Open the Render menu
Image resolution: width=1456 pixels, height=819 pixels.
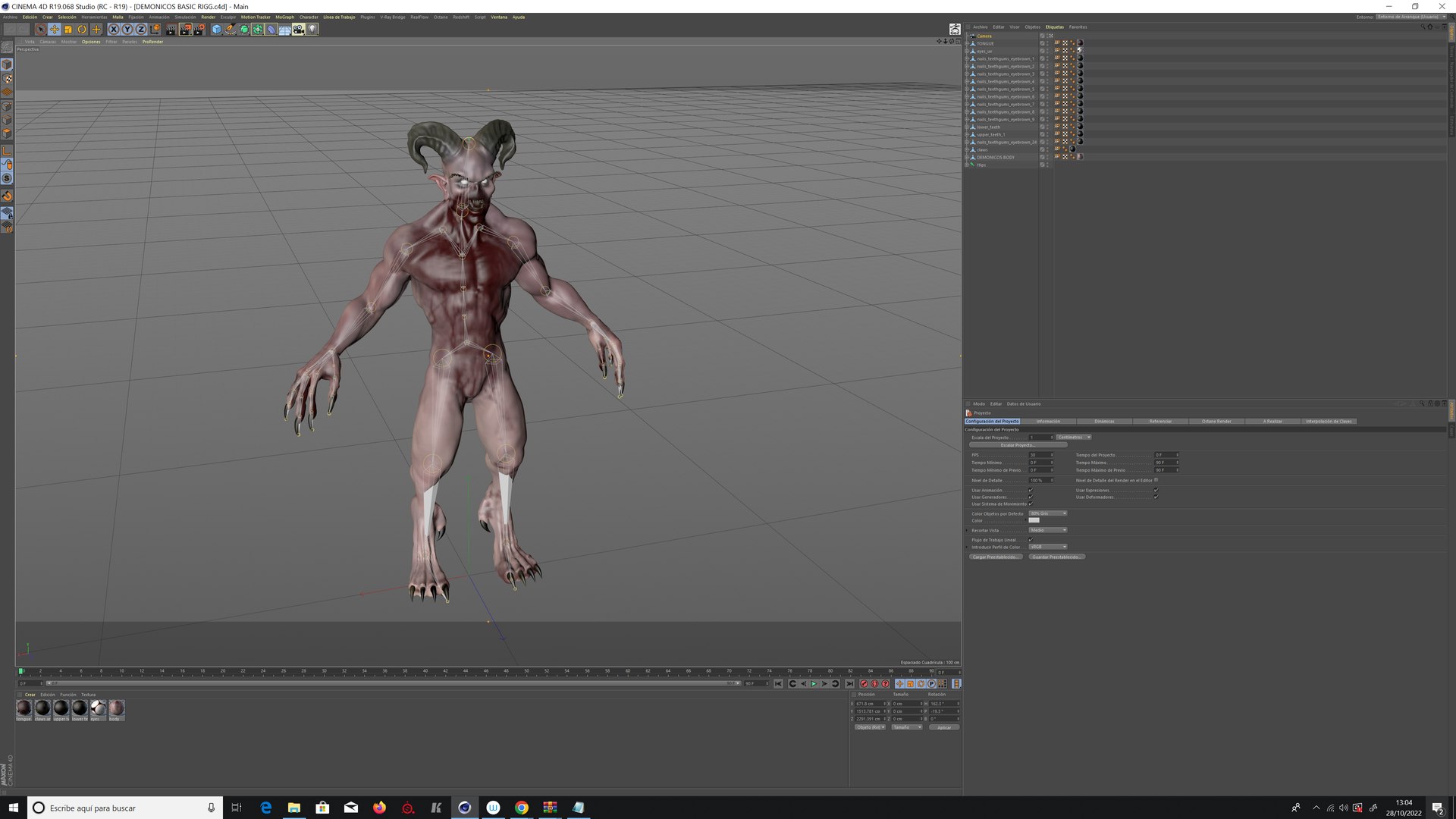tap(208, 17)
